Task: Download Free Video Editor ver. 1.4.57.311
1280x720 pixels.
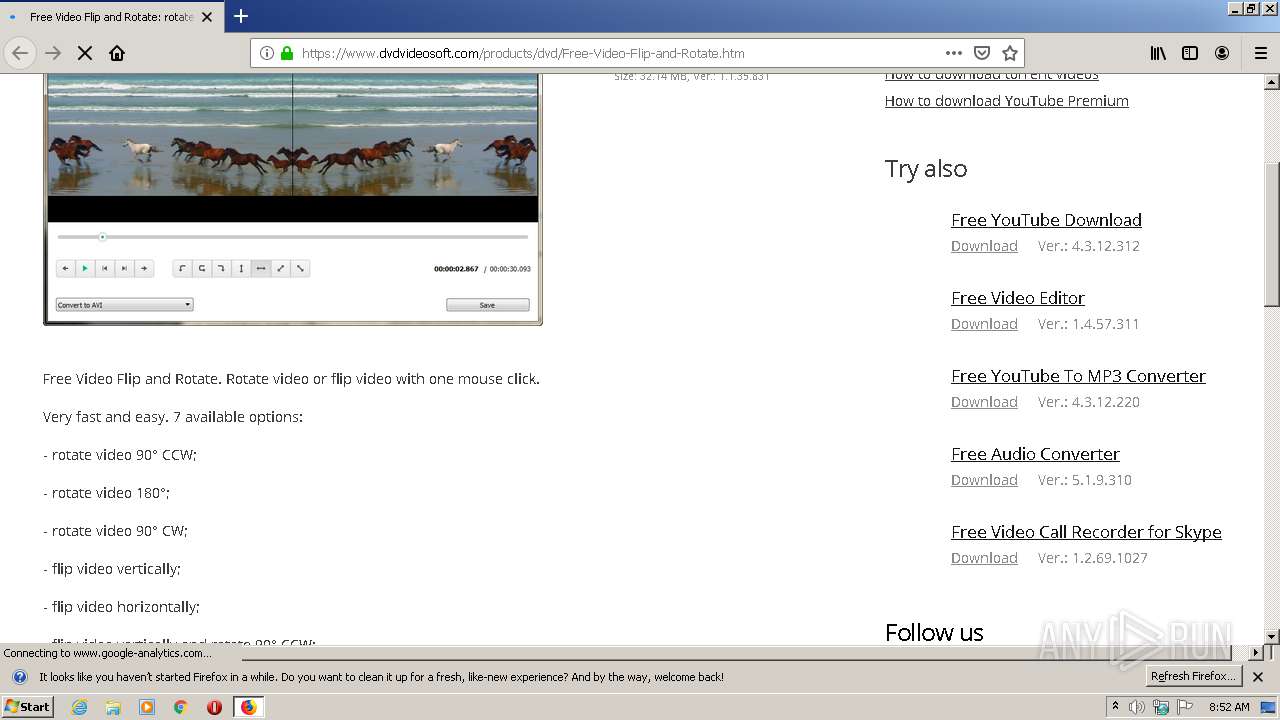Action: (x=984, y=324)
